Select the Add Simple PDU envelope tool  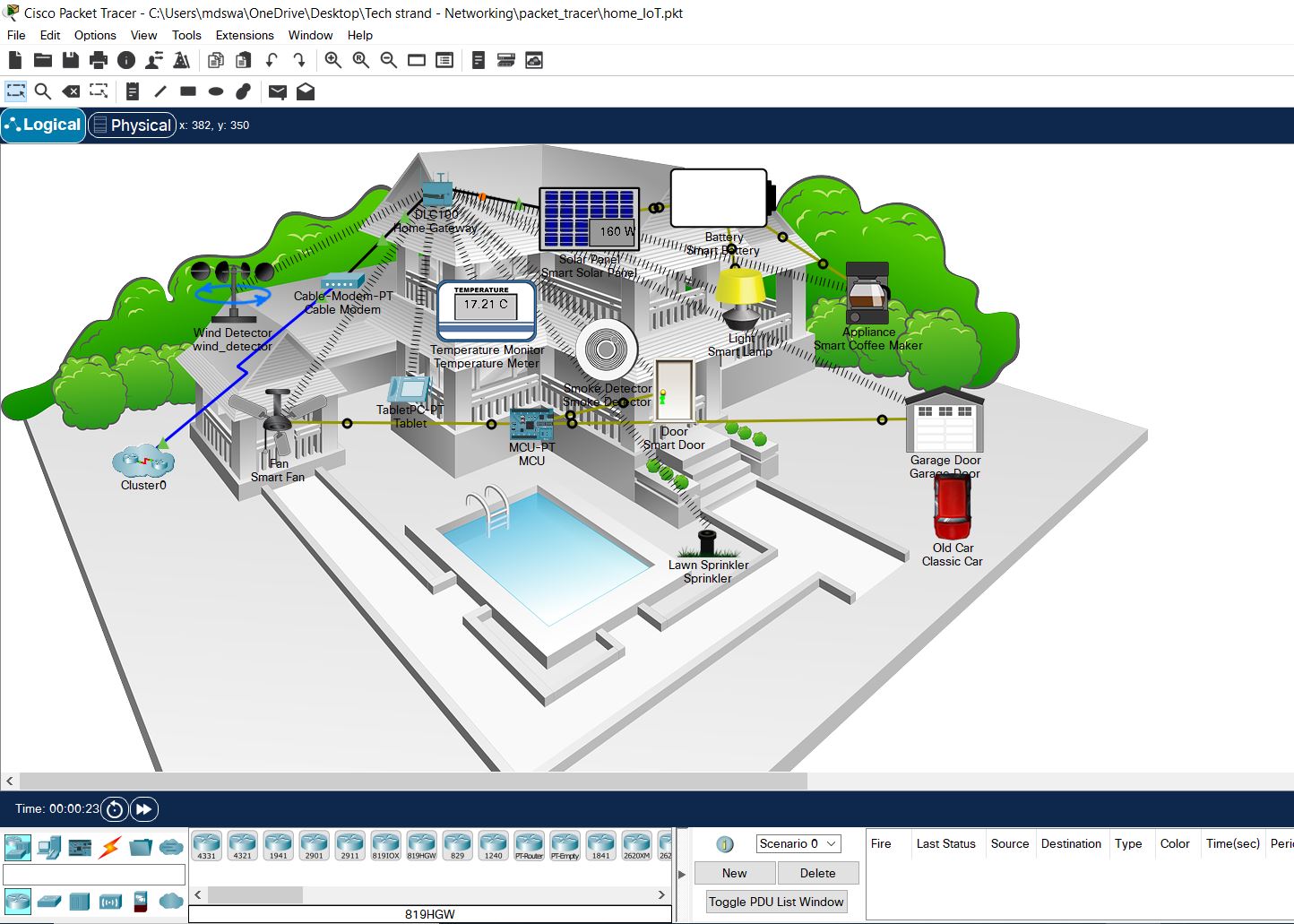(277, 91)
